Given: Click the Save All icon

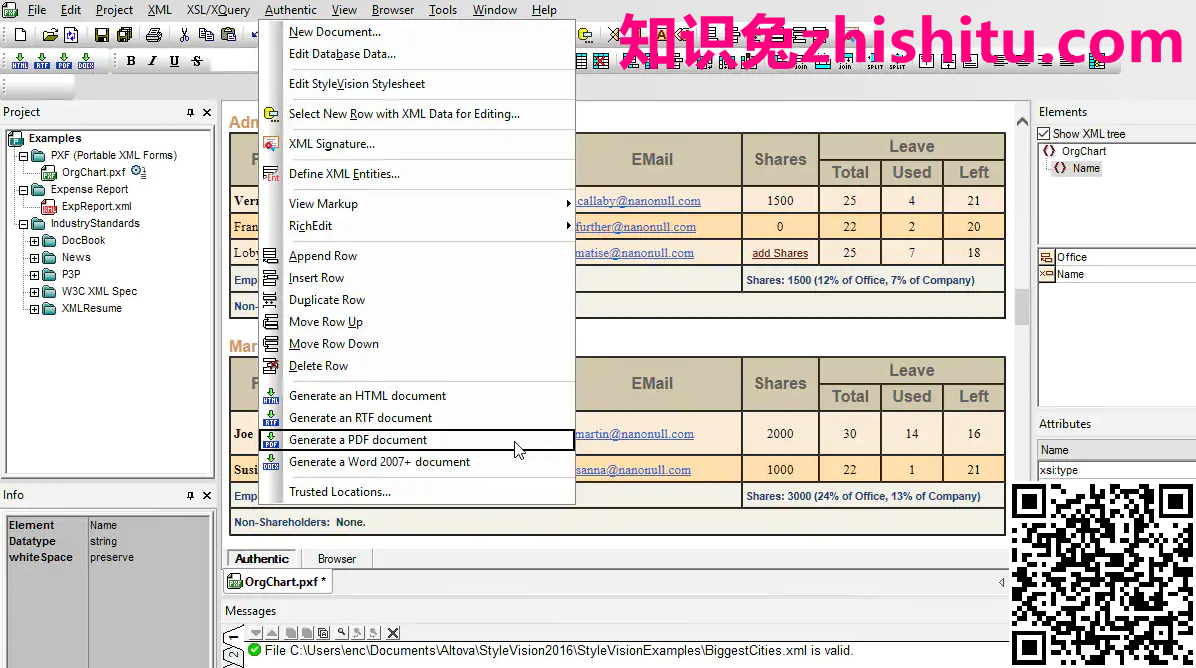Looking at the screenshot, I should coord(124,34).
